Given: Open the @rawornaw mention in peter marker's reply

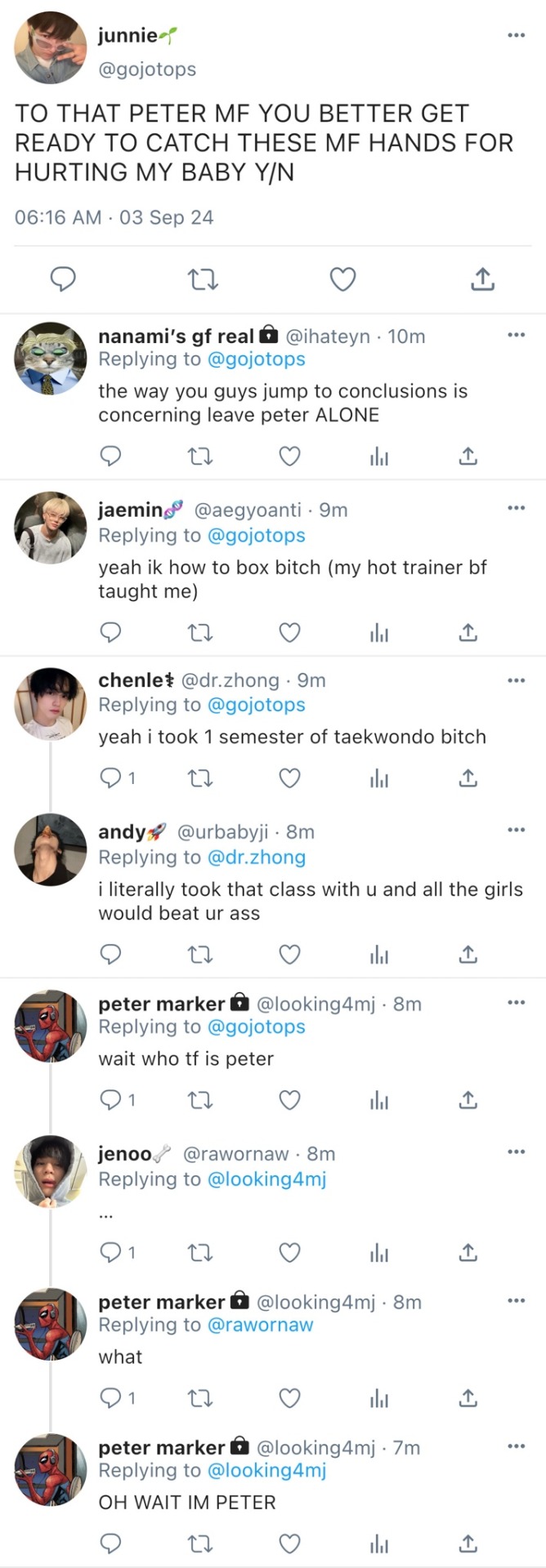Looking at the screenshot, I should coord(261,1325).
